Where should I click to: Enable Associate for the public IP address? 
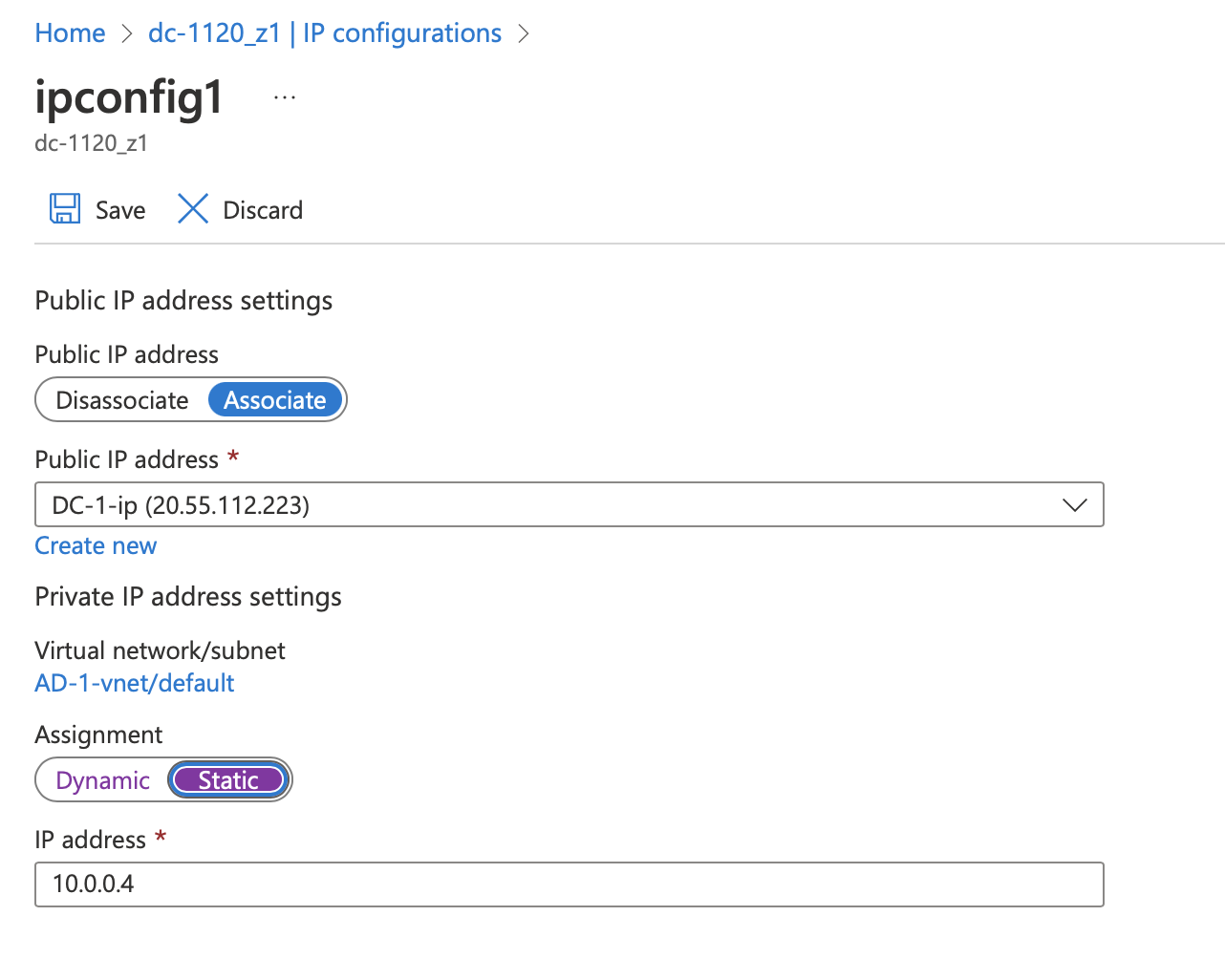click(x=275, y=399)
